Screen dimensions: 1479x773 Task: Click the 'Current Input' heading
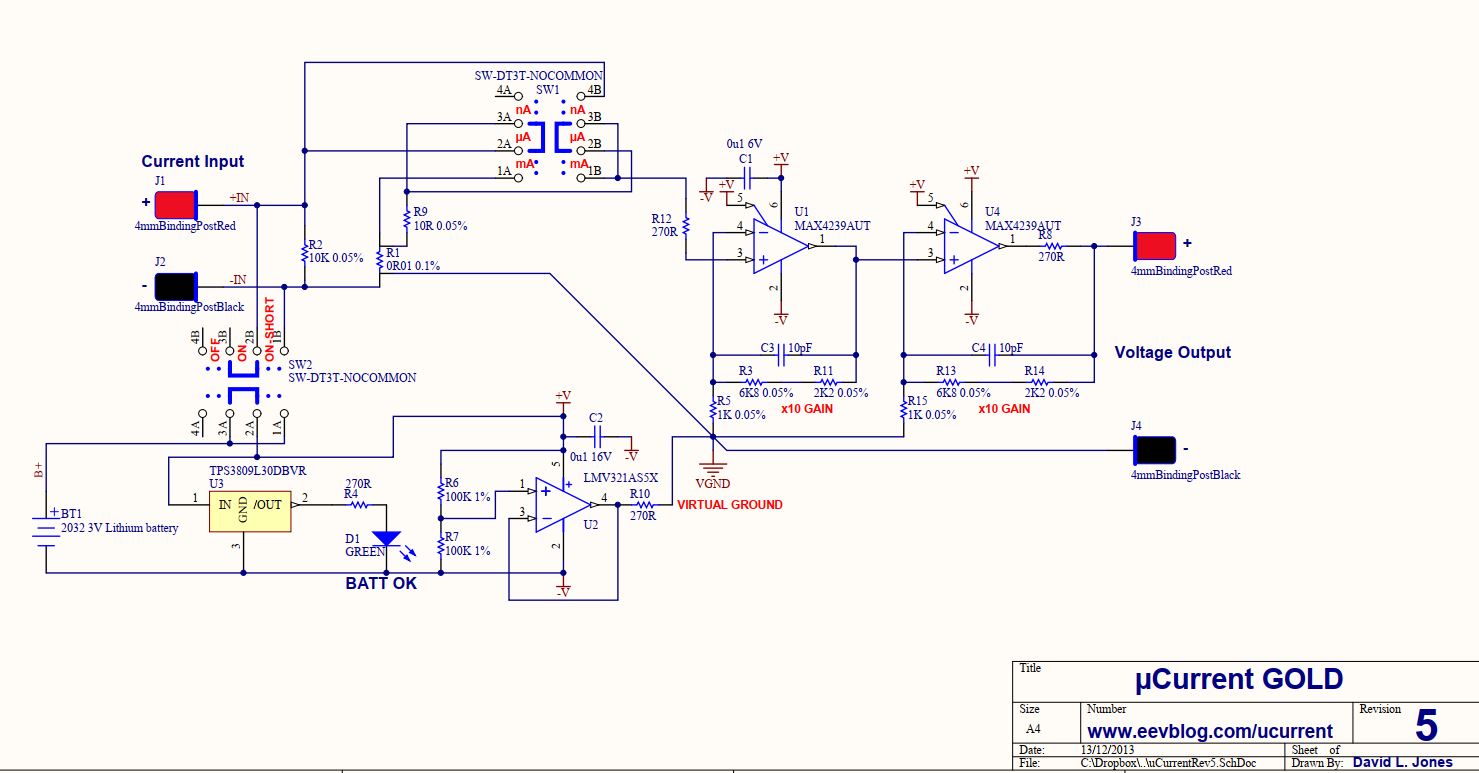[193, 161]
